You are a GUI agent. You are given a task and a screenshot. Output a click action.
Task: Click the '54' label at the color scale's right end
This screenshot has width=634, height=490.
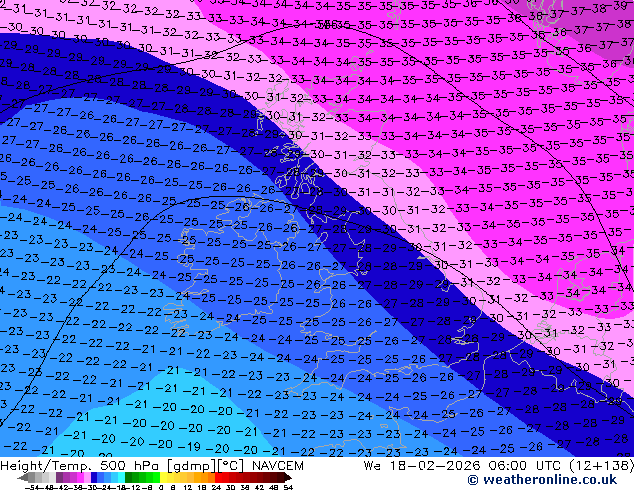[x=288, y=488]
